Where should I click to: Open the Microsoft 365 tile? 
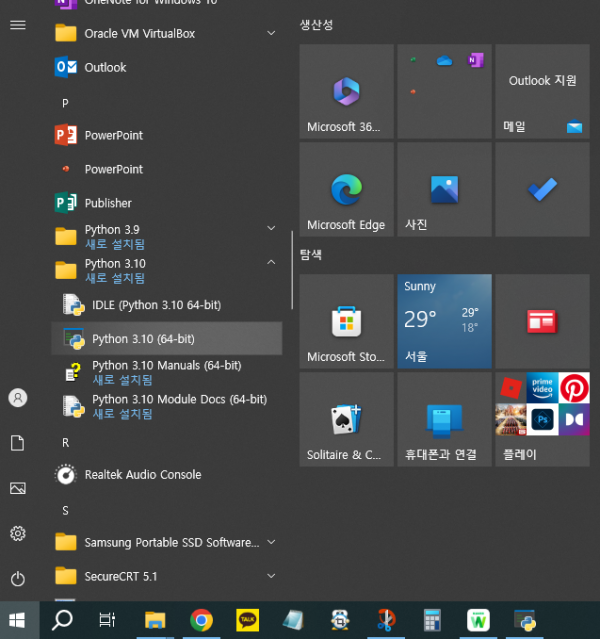click(346, 91)
